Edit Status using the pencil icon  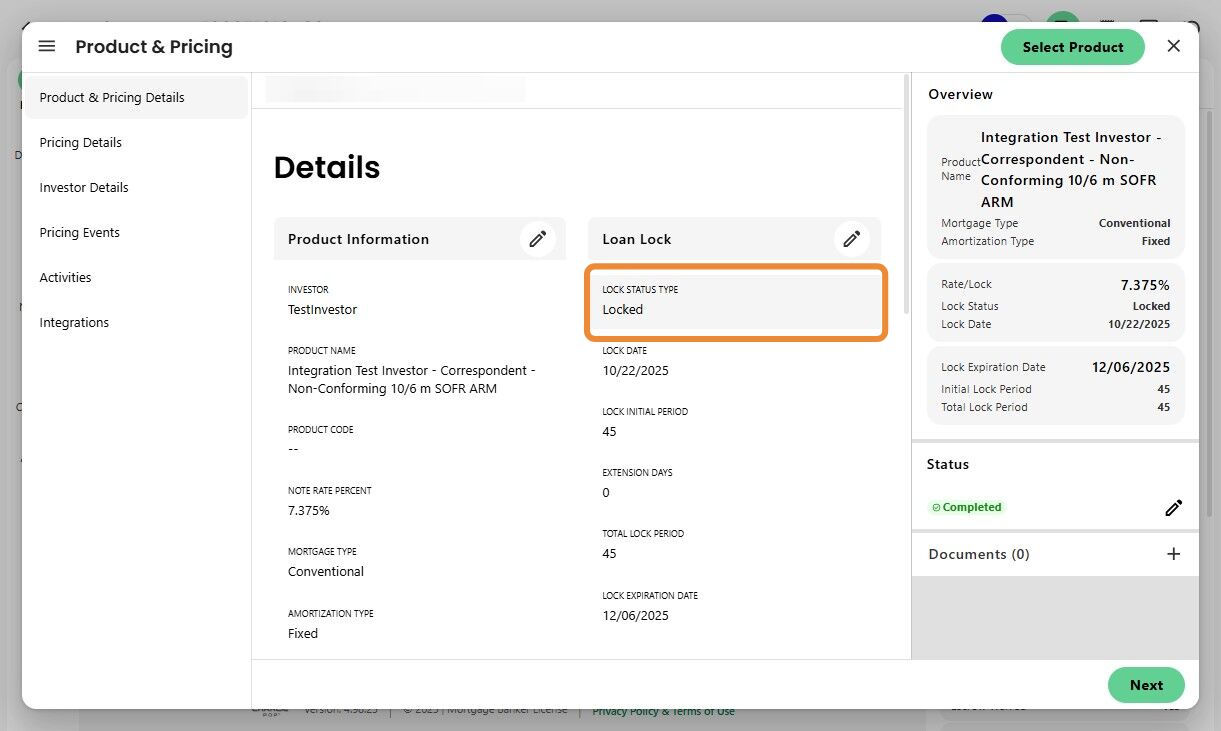[x=1173, y=508]
